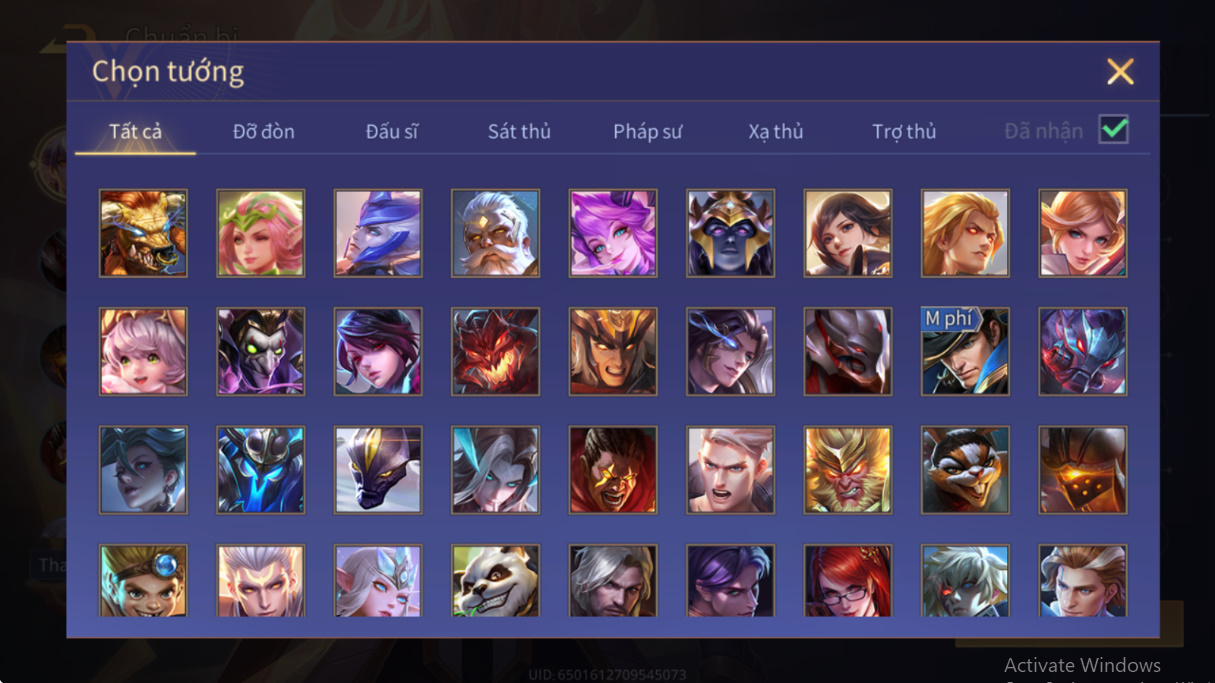Filter by 'Pháp sư' tab

648,131
